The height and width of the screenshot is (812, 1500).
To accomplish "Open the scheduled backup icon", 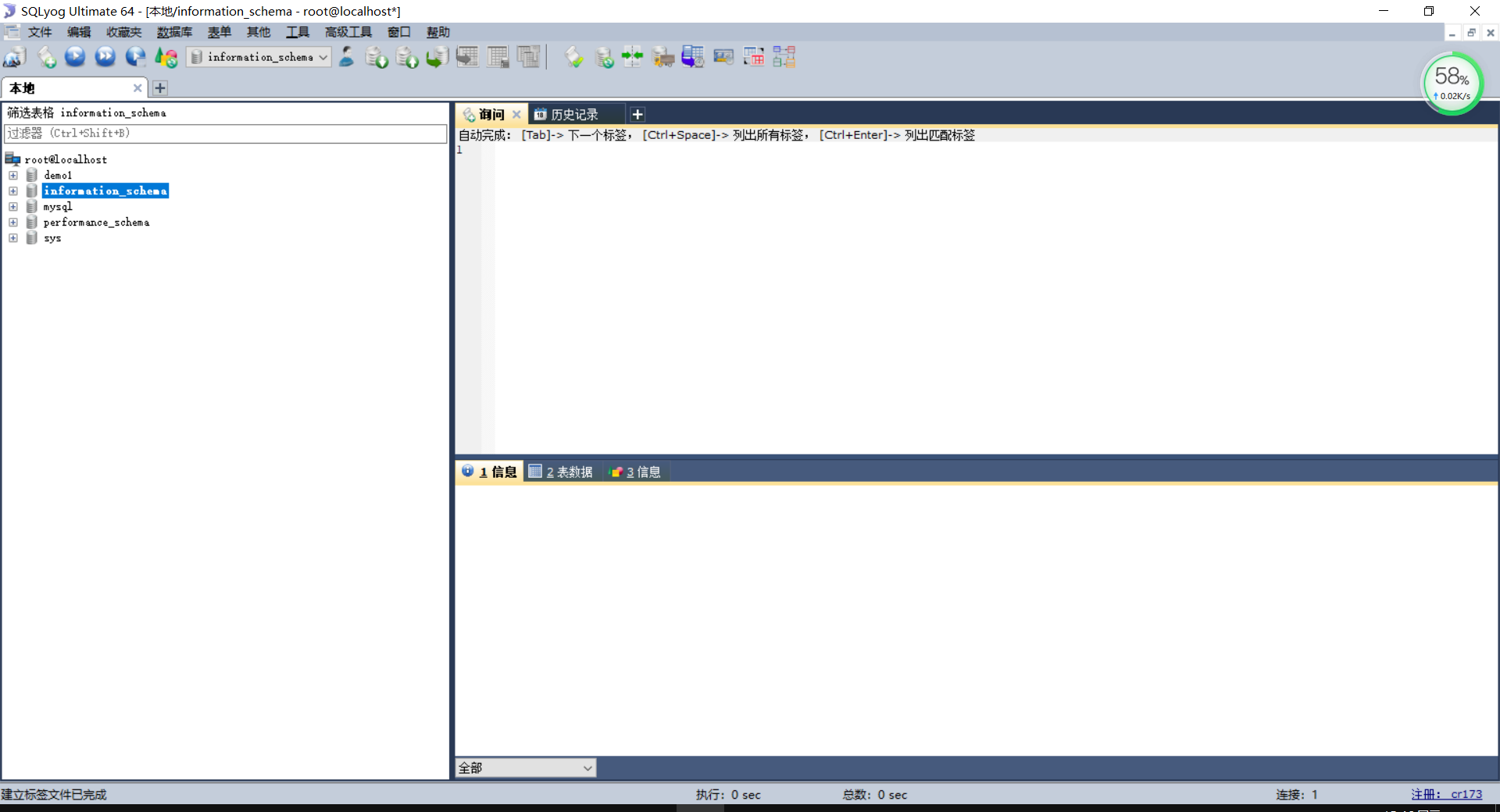I will (693, 57).
